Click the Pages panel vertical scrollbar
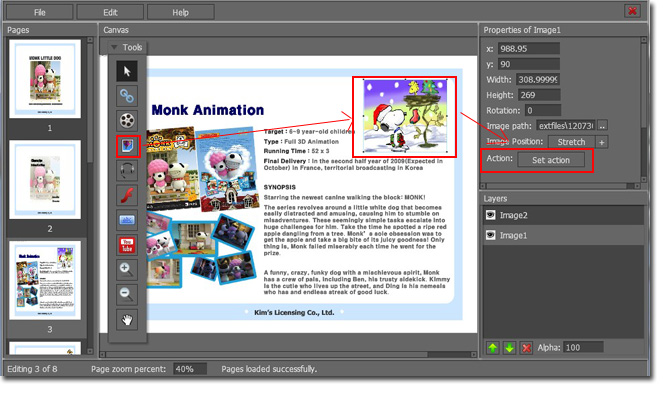Image resolution: width=665 pixels, height=394 pixels. [90, 195]
